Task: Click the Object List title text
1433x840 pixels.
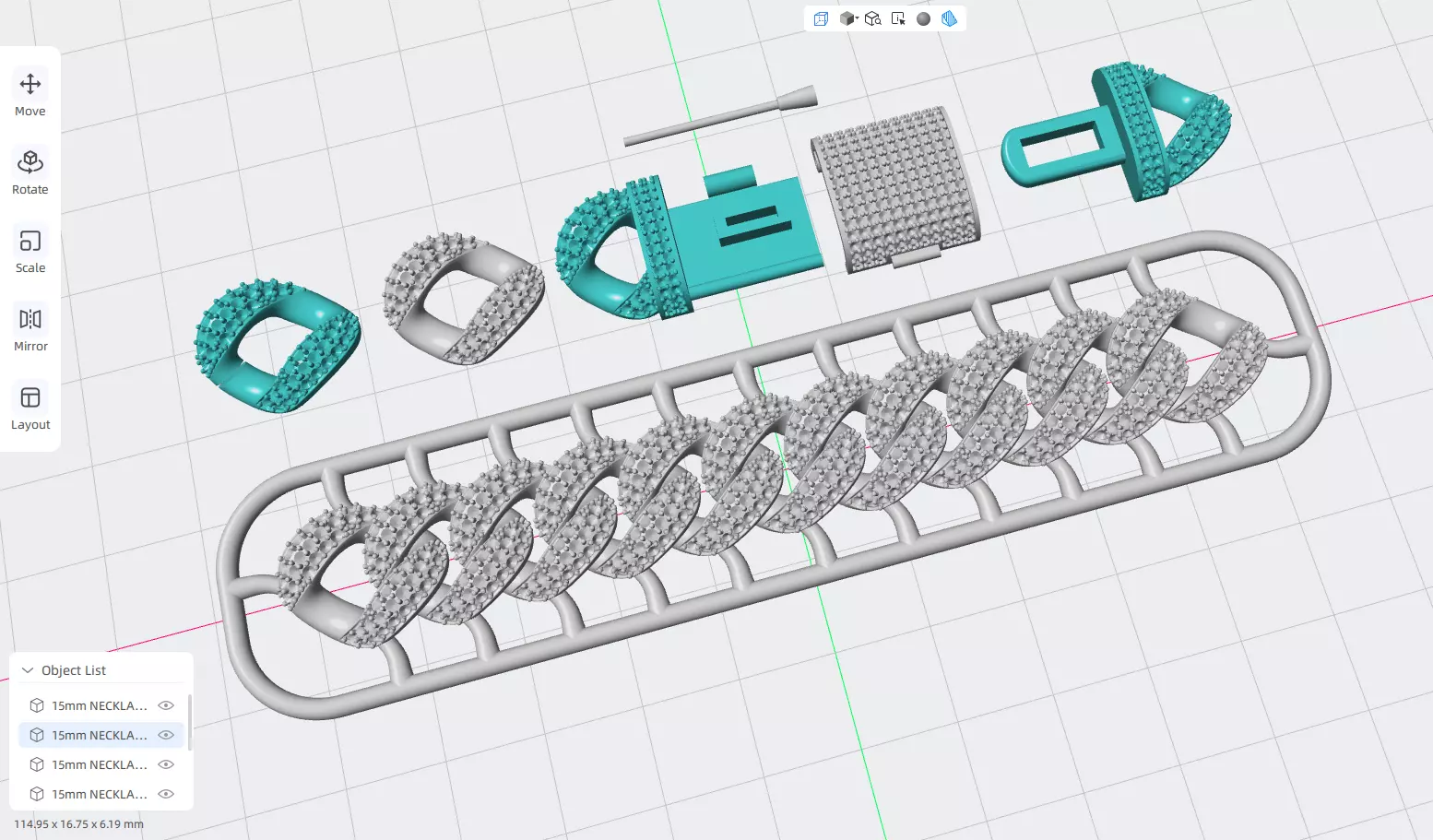Action: (x=74, y=670)
